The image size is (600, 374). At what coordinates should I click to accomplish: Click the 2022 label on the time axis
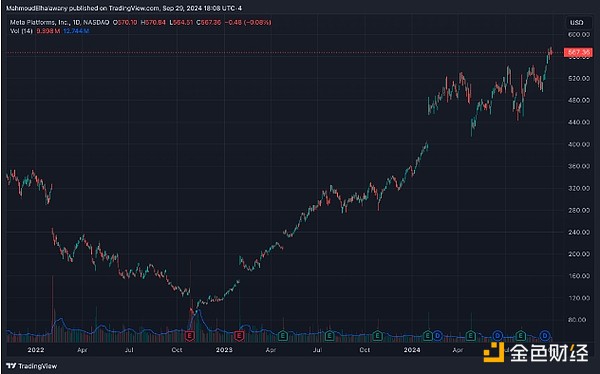click(36, 350)
